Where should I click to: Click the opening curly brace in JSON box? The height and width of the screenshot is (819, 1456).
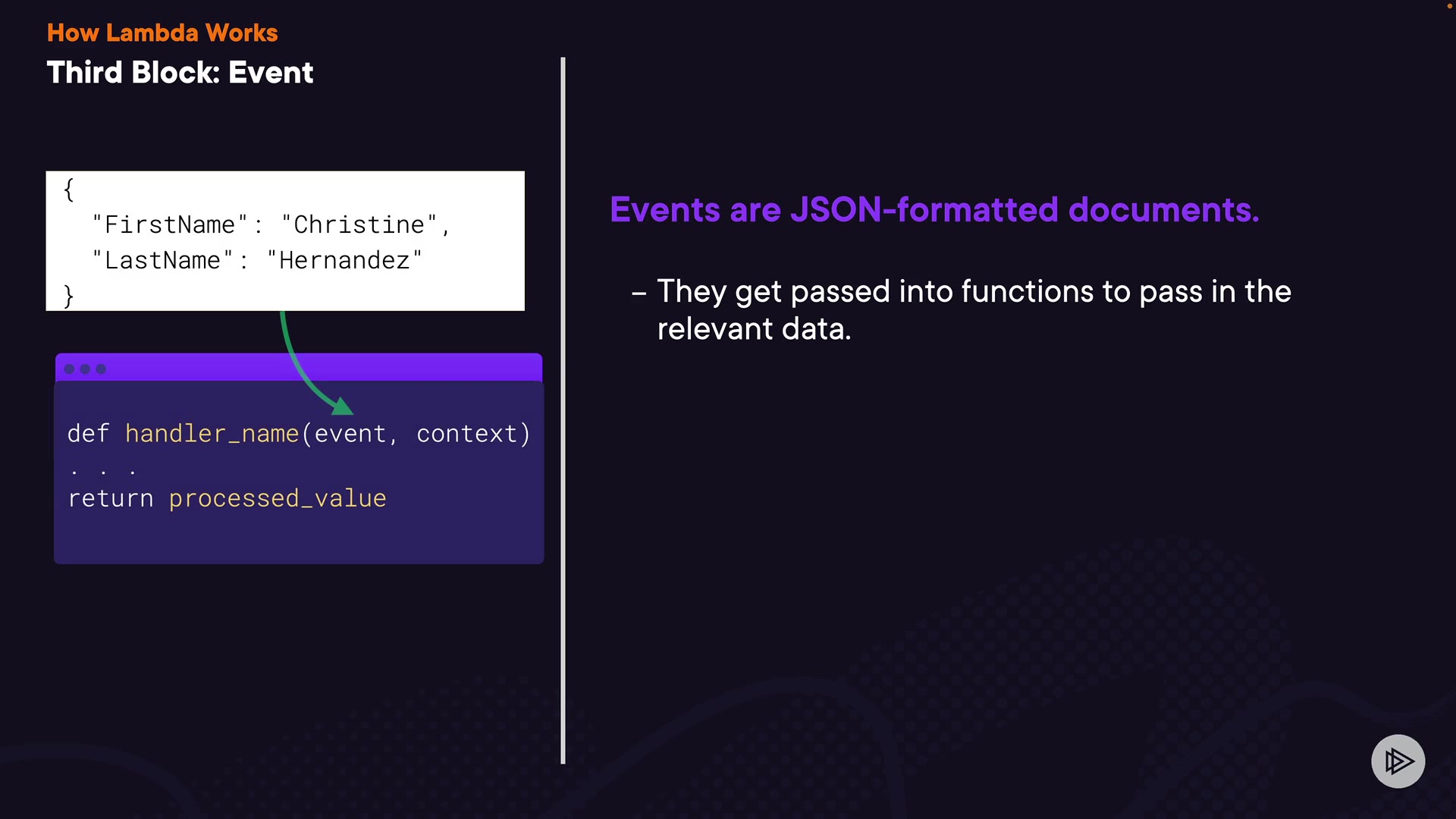pos(69,190)
